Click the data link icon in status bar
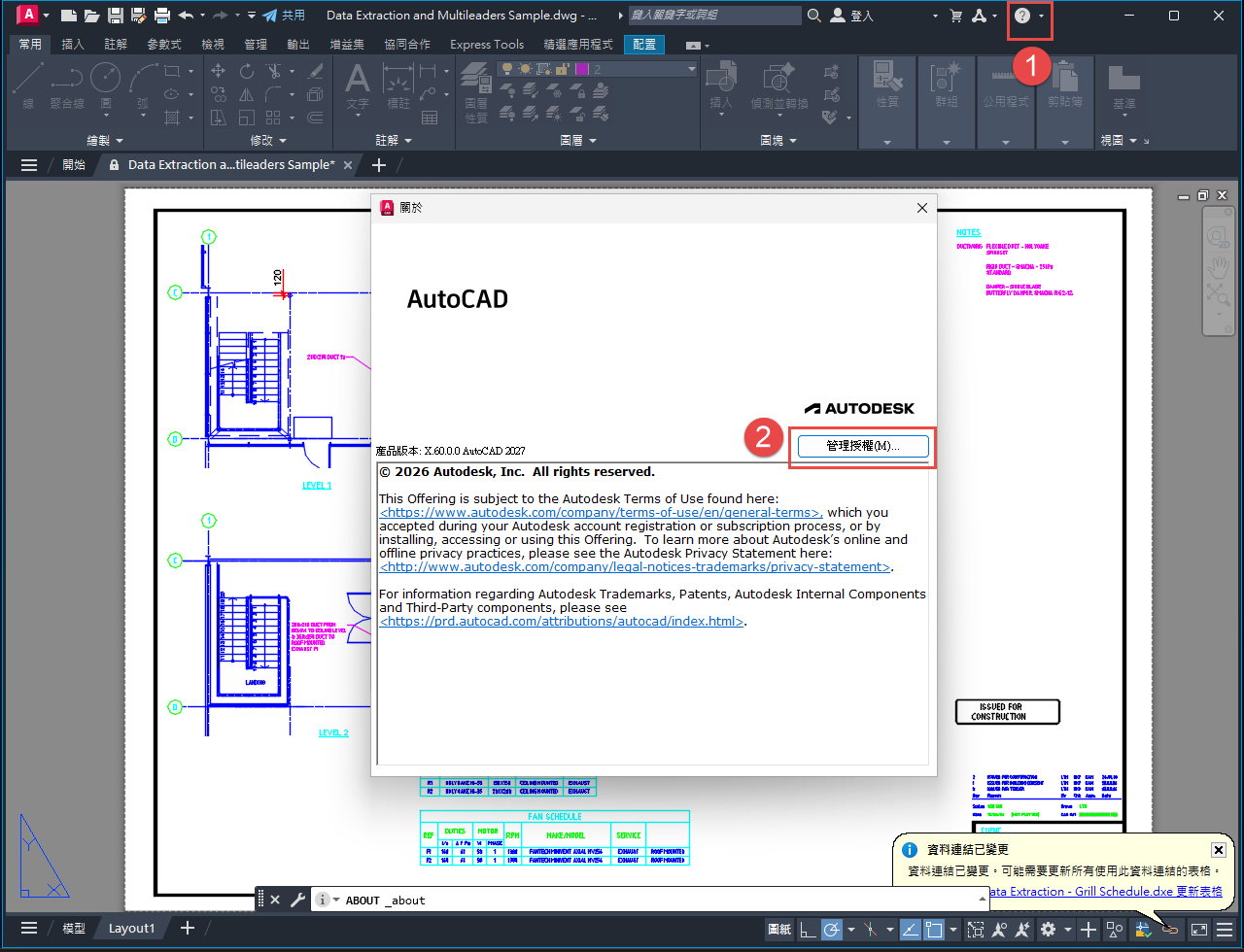 (1170, 930)
